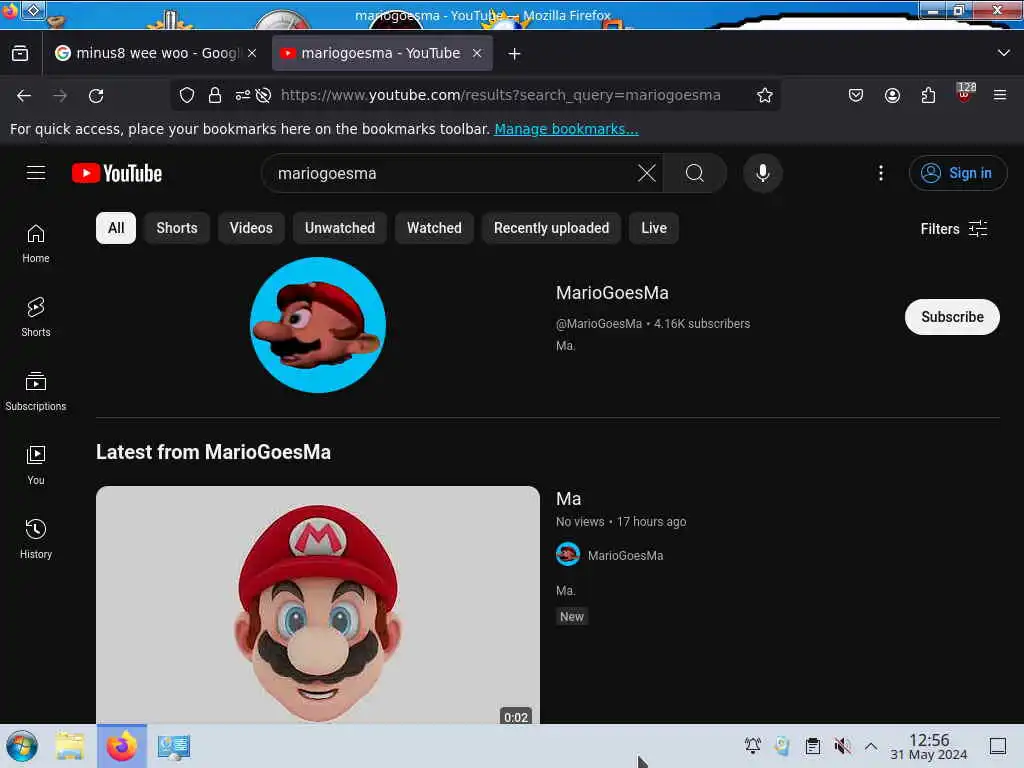Screen dimensions: 1024x768
Task: Click the Firefox taskbar icon
Action: click(x=121, y=746)
